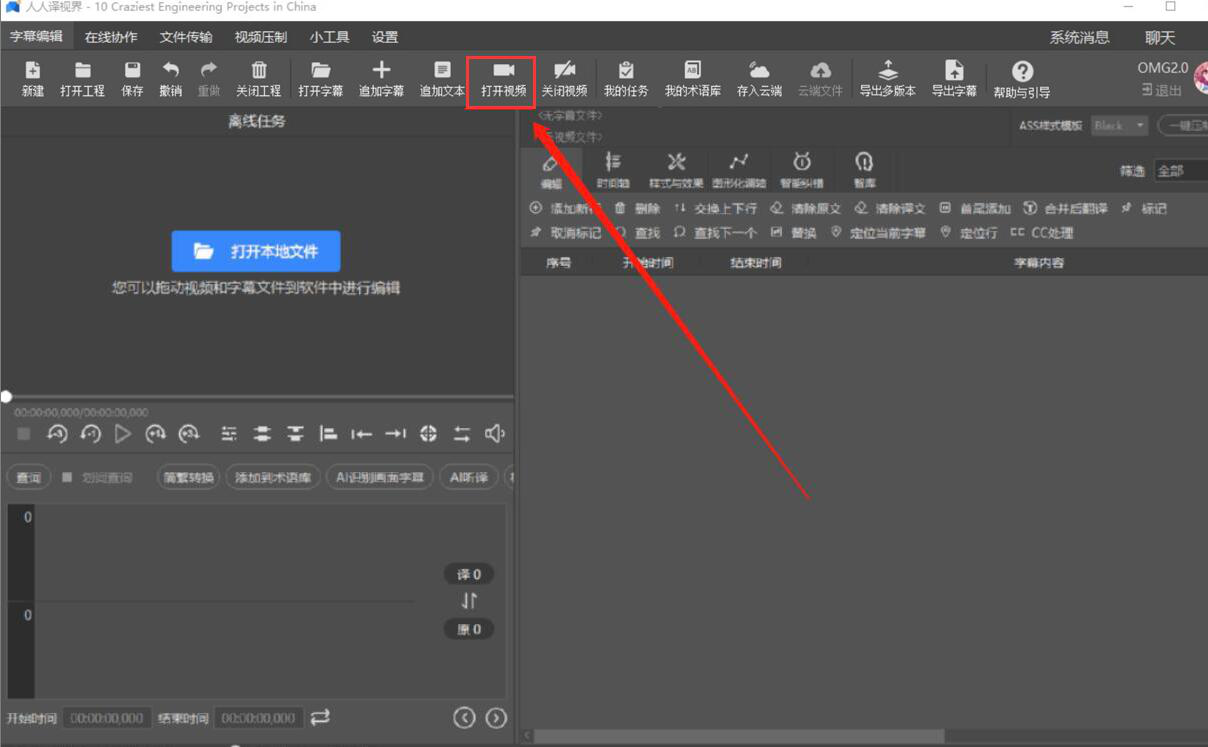Open the 视频压制 menu
The image size is (1208, 747).
pos(260,37)
